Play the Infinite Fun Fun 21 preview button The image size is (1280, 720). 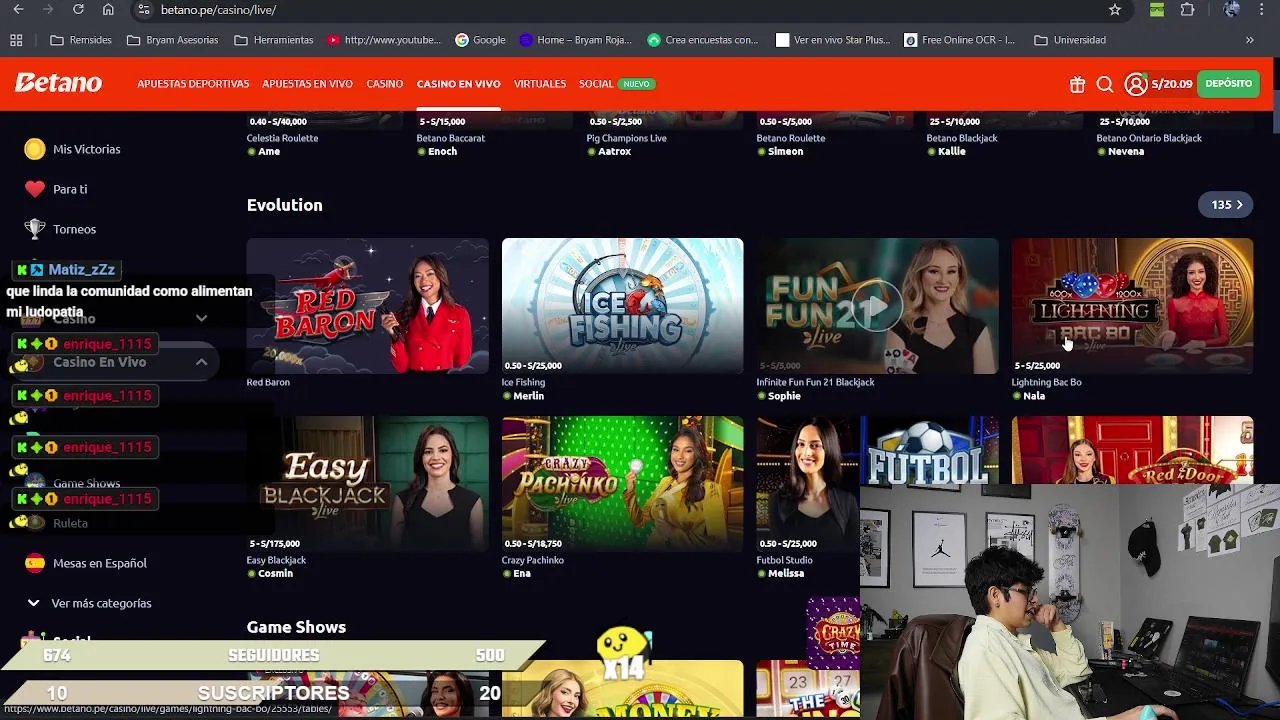[x=877, y=306]
